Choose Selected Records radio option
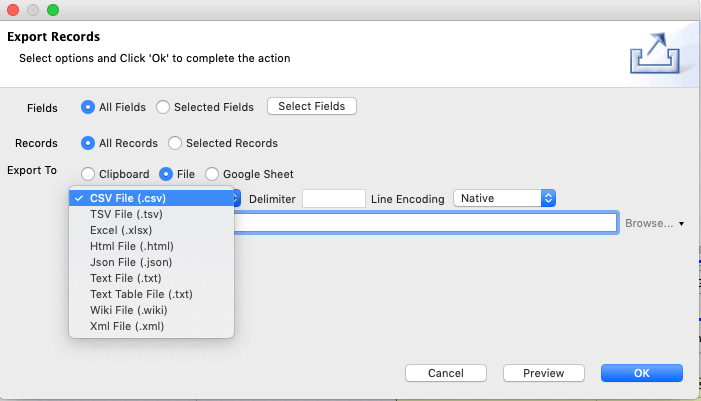701x401 pixels. tap(175, 143)
